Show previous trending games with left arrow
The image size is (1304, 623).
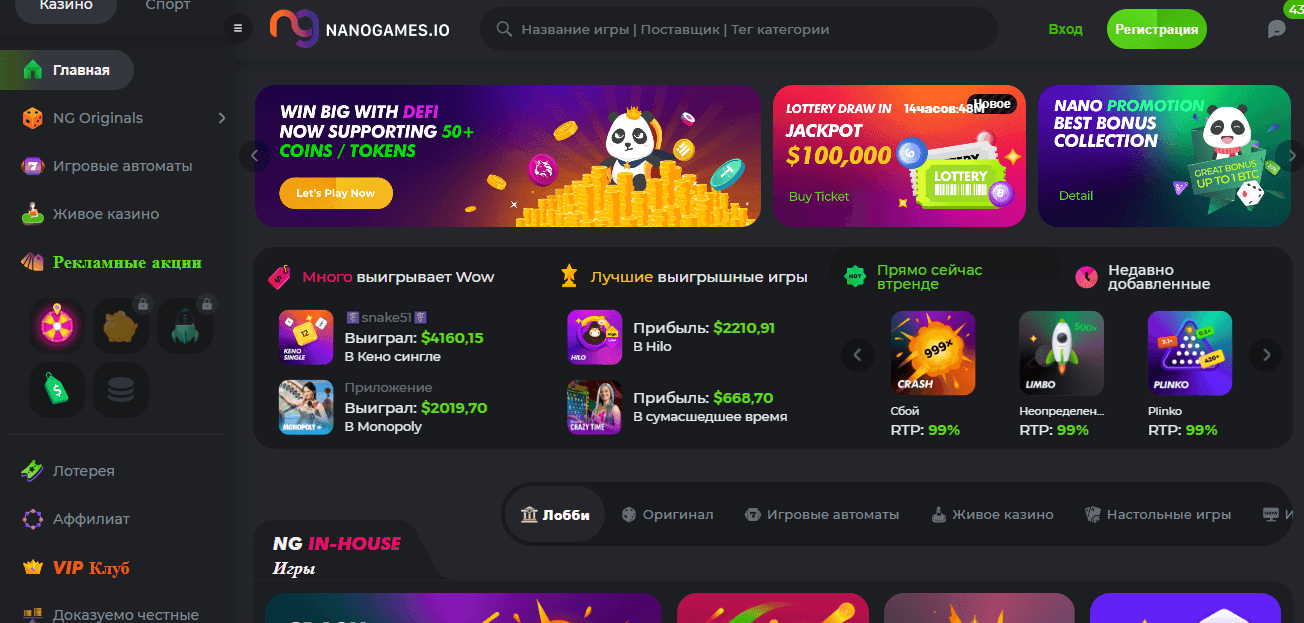coord(857,354)
